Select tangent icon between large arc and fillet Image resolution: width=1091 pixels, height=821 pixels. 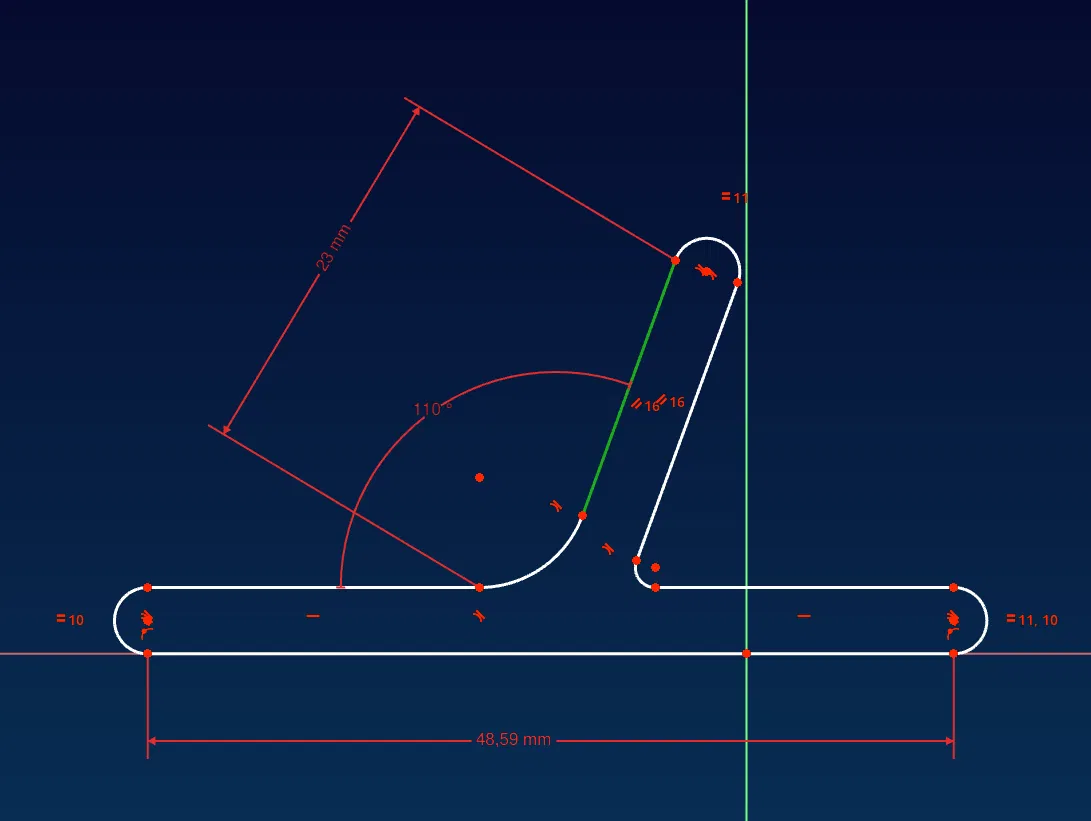[608, 549]
